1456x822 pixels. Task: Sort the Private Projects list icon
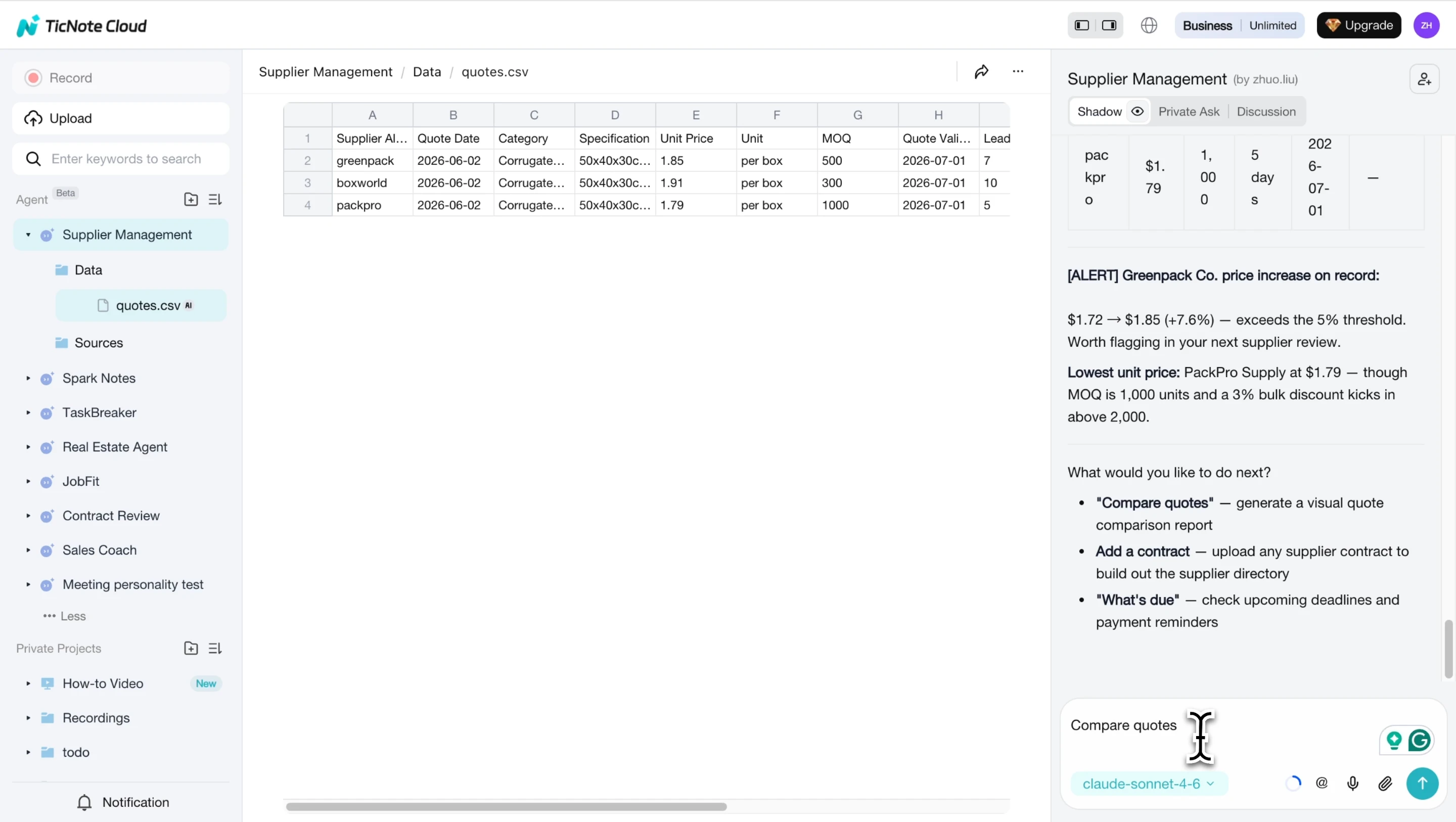(215, 649)
